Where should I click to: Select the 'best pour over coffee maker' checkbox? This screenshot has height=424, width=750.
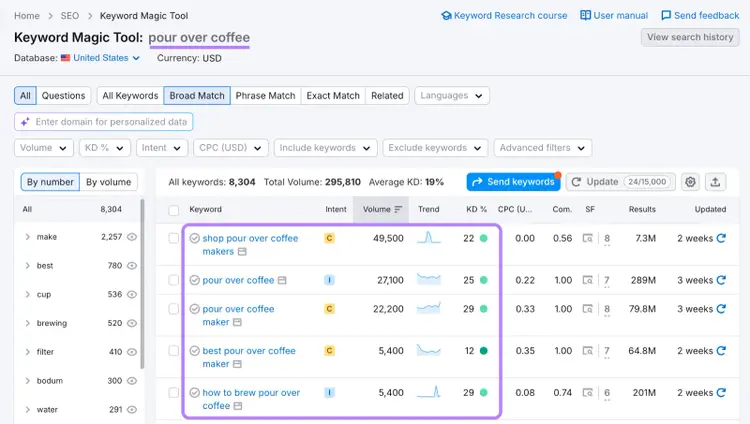pos(174,351)
